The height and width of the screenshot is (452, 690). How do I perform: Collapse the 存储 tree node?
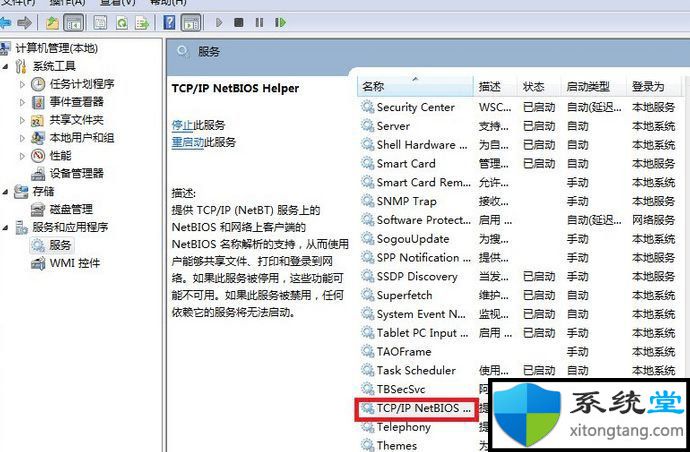click(5, 192)
